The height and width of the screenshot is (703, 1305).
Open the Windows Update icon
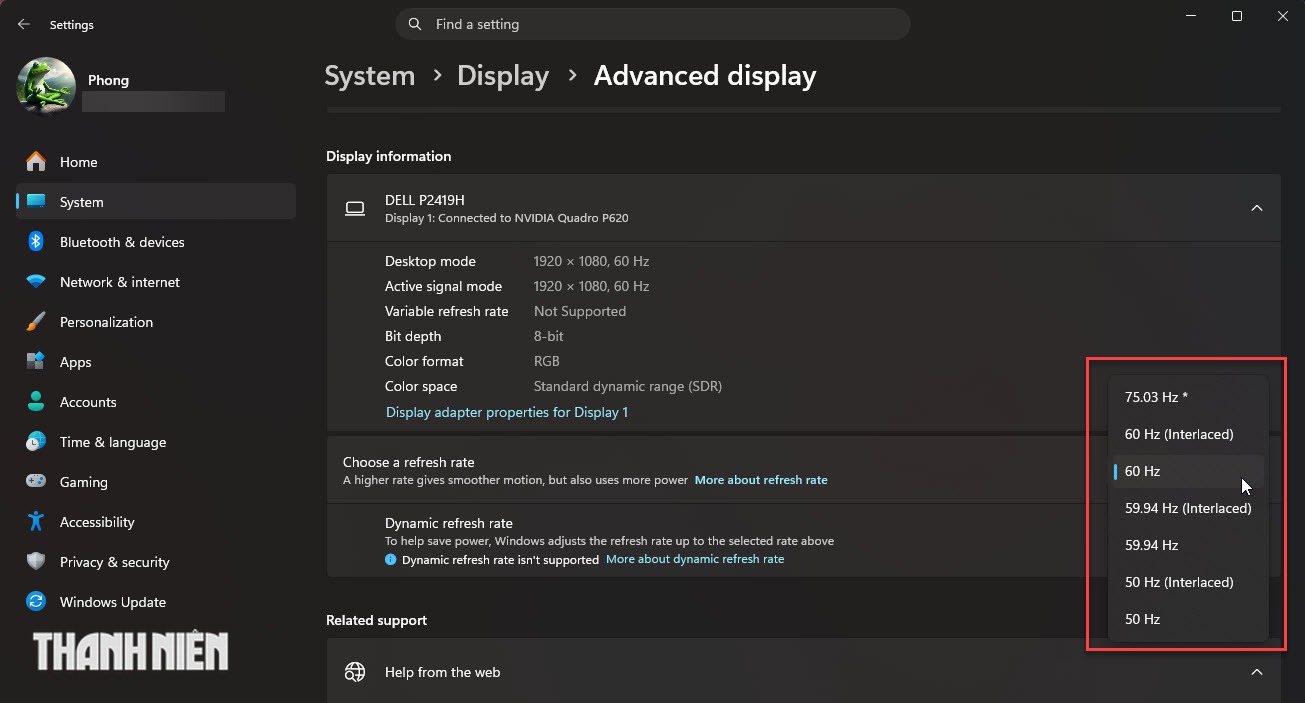coord(36,602)
